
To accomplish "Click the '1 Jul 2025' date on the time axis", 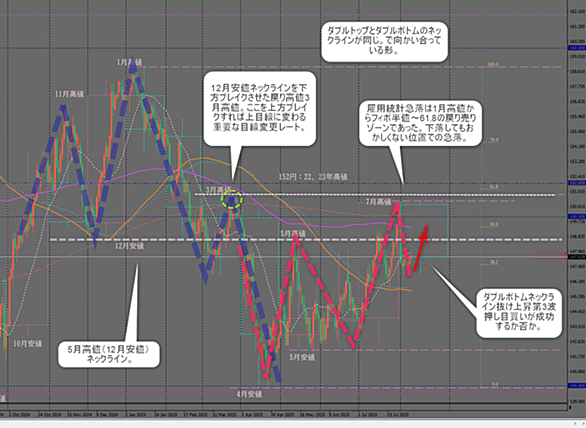I will coord(368,415).
